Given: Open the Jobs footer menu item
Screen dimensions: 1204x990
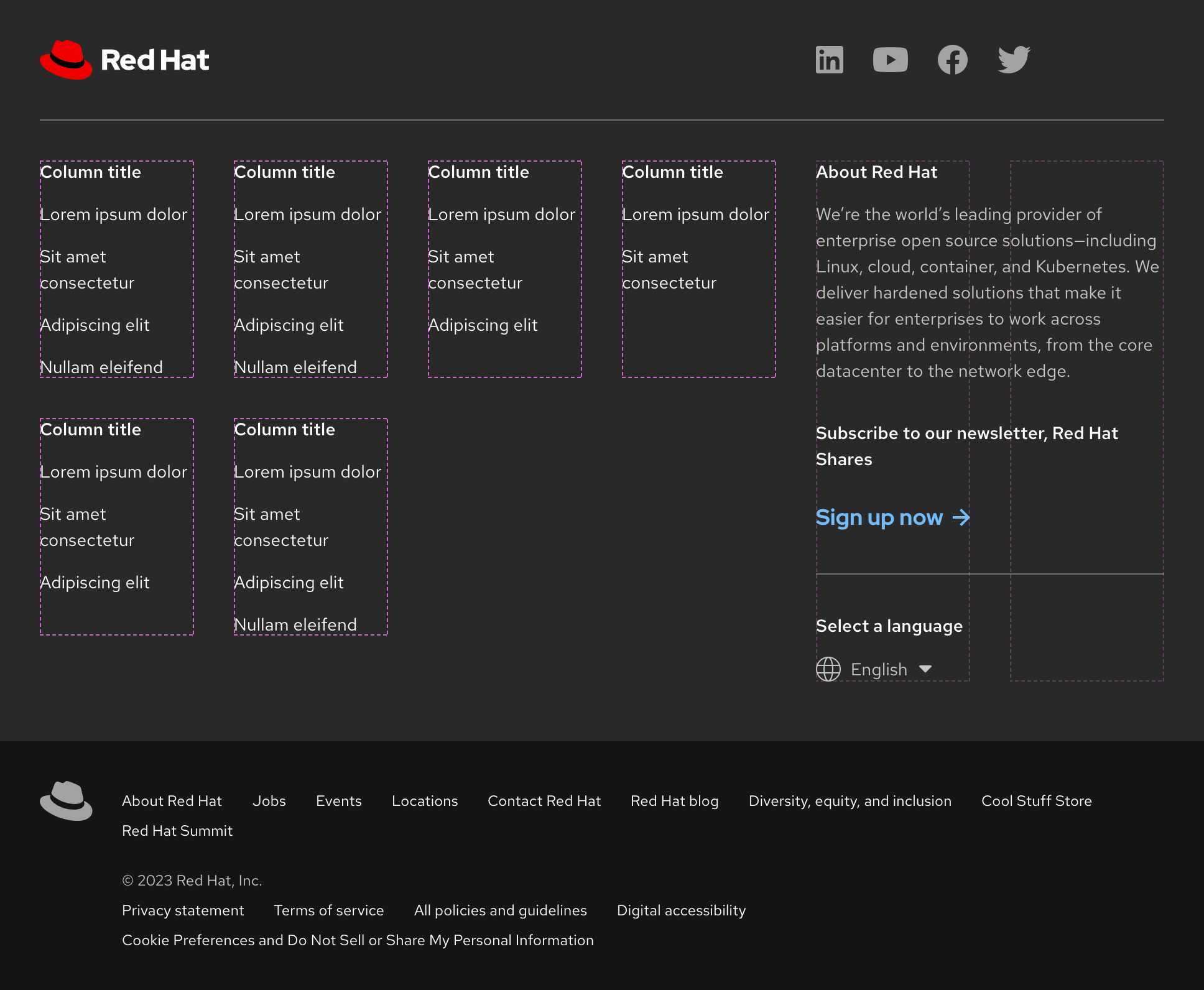Looking at the screenshot, I should tap(269, 801).
